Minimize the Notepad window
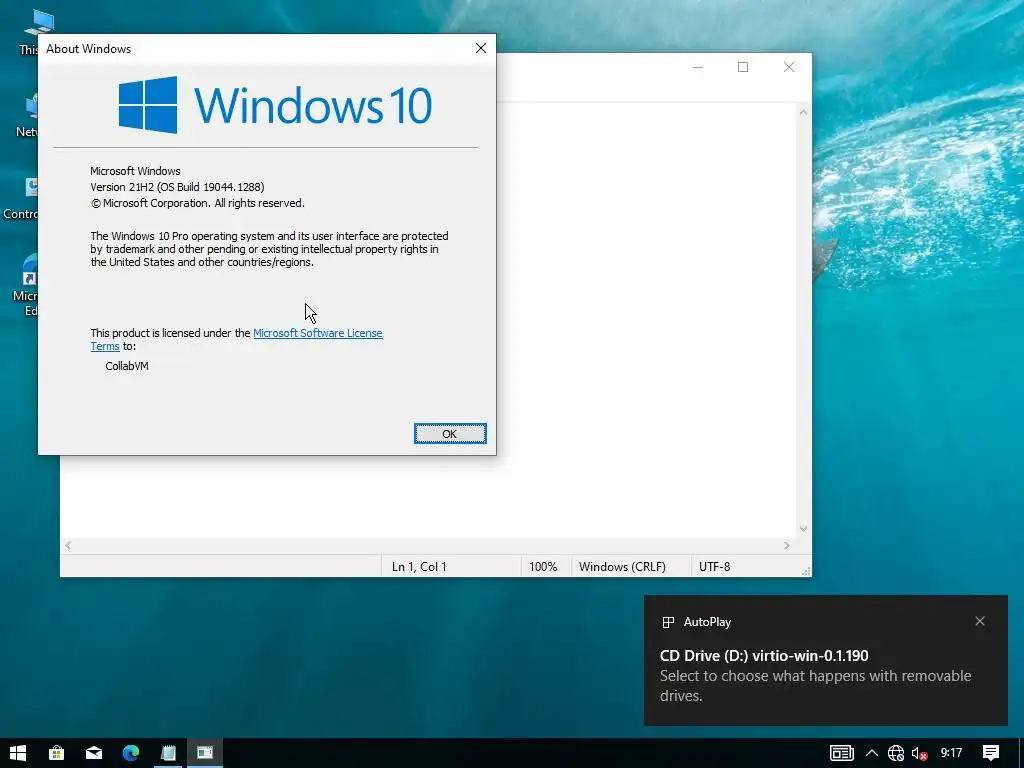 point(697,67)
